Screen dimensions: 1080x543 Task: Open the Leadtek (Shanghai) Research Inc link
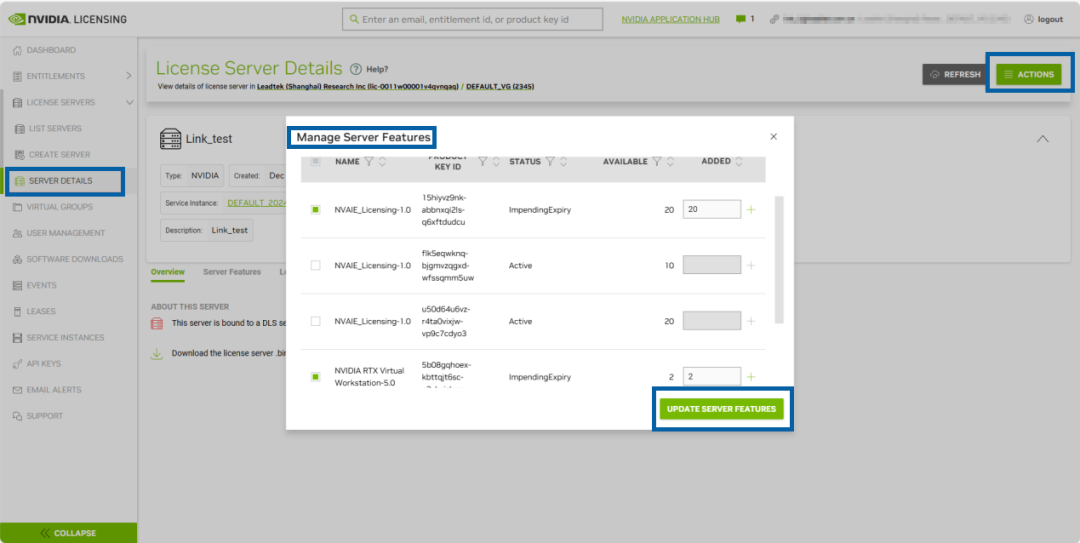coord(357,87)
